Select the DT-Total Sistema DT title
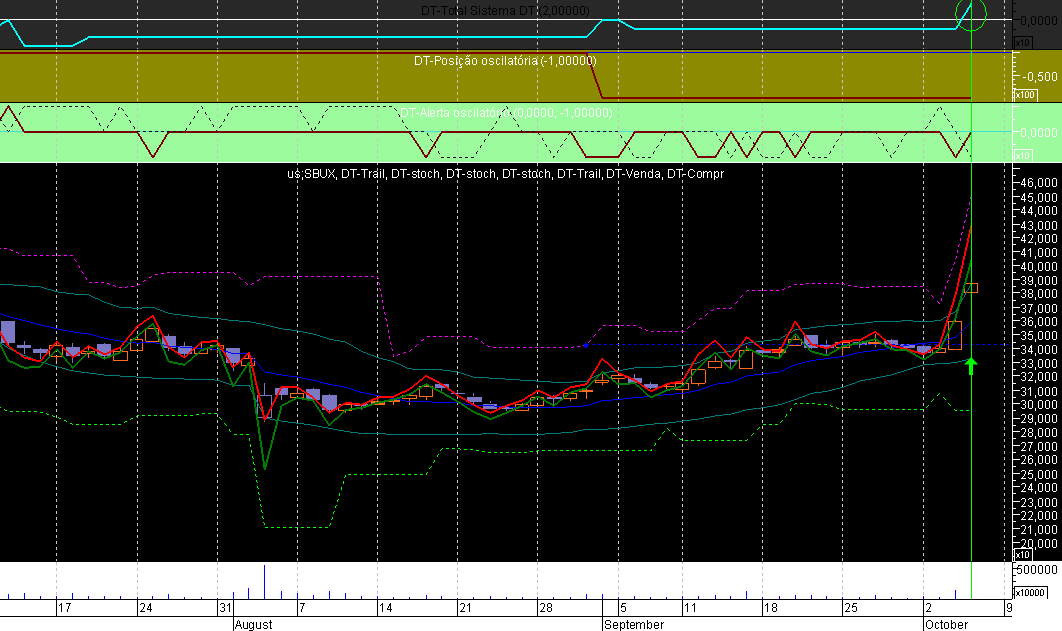The width and height of the screenshot is (1062, 631). pos(505,11)
